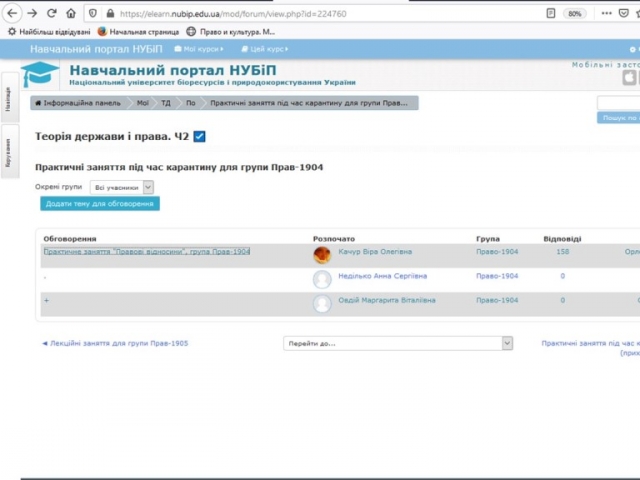This screenshot has height=480, width=640.
Task: Click the Практичні заняття під час карантину breadcrumb
Action: [x=309, y=103]
